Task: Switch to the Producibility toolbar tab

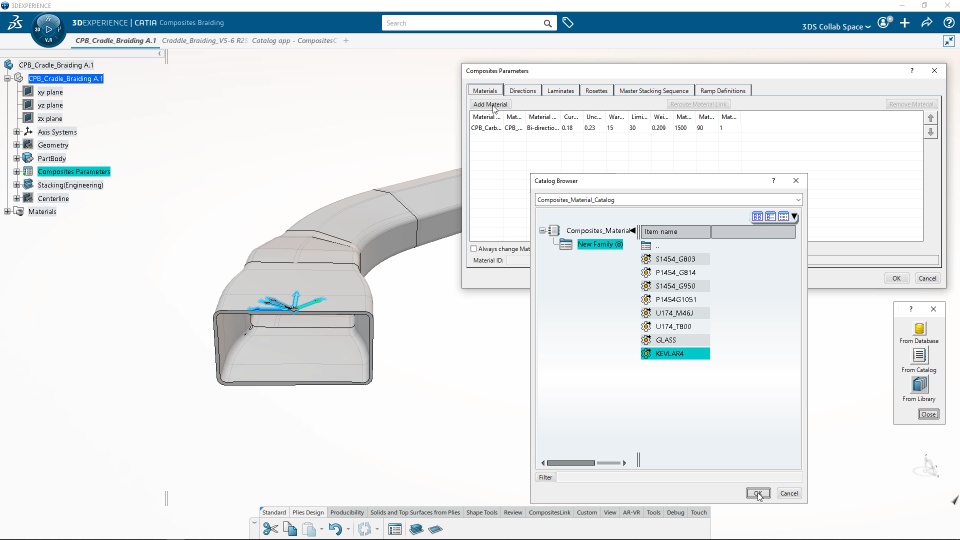Action: [x=347, y=512]
